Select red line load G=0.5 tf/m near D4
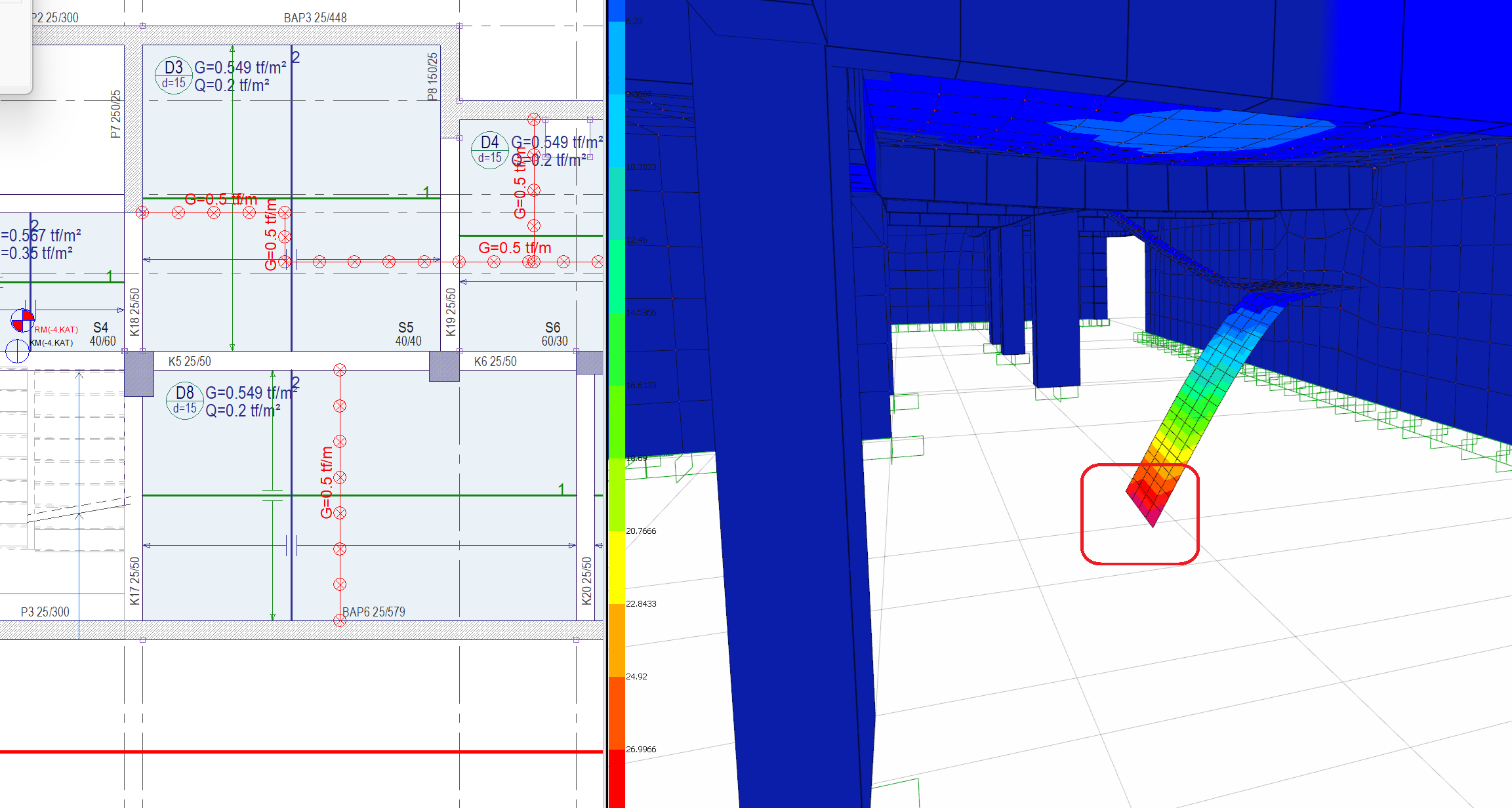This screenshot has height=808, width=1512. tap(515, 248)
